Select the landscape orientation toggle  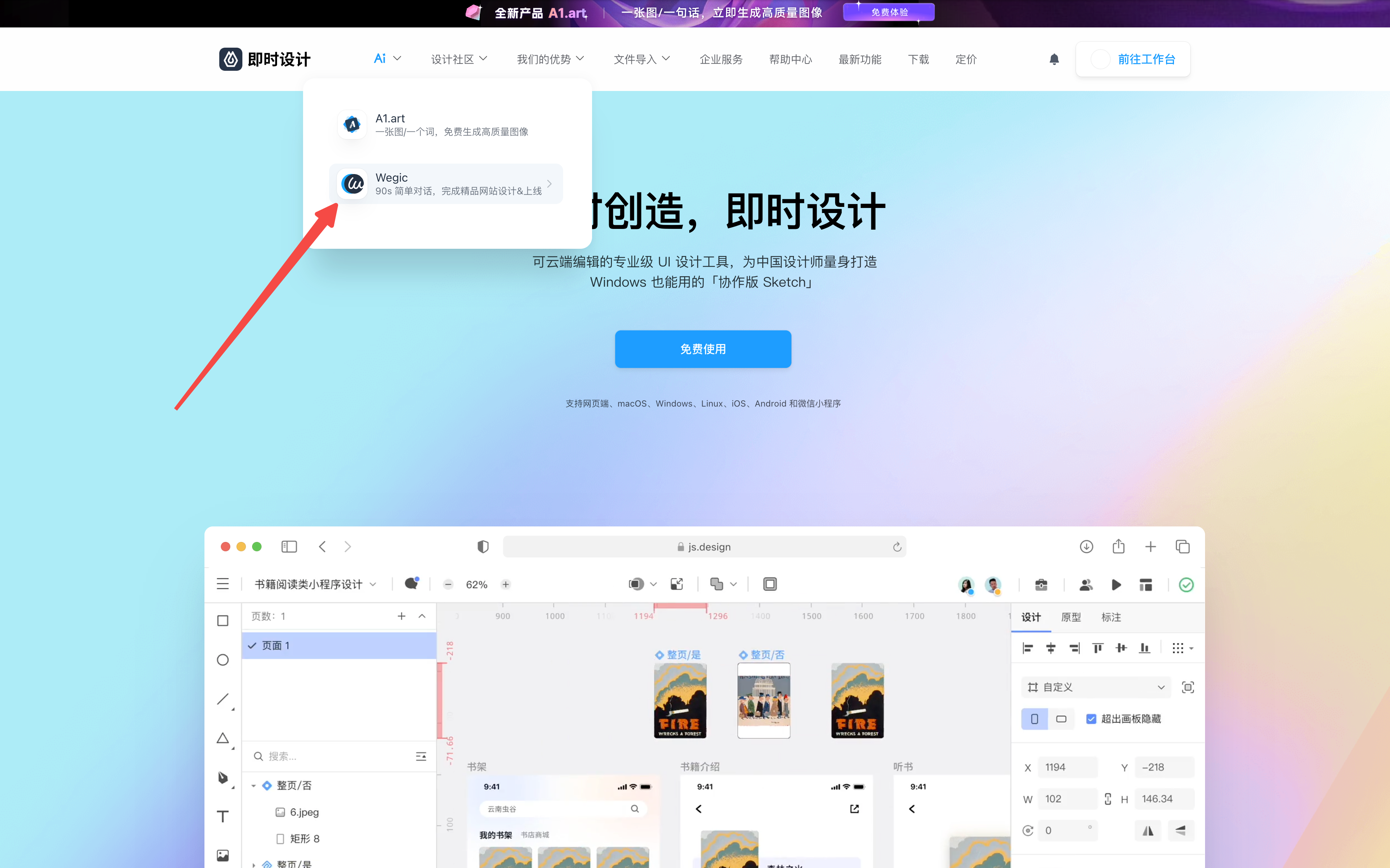(1061, 719)
